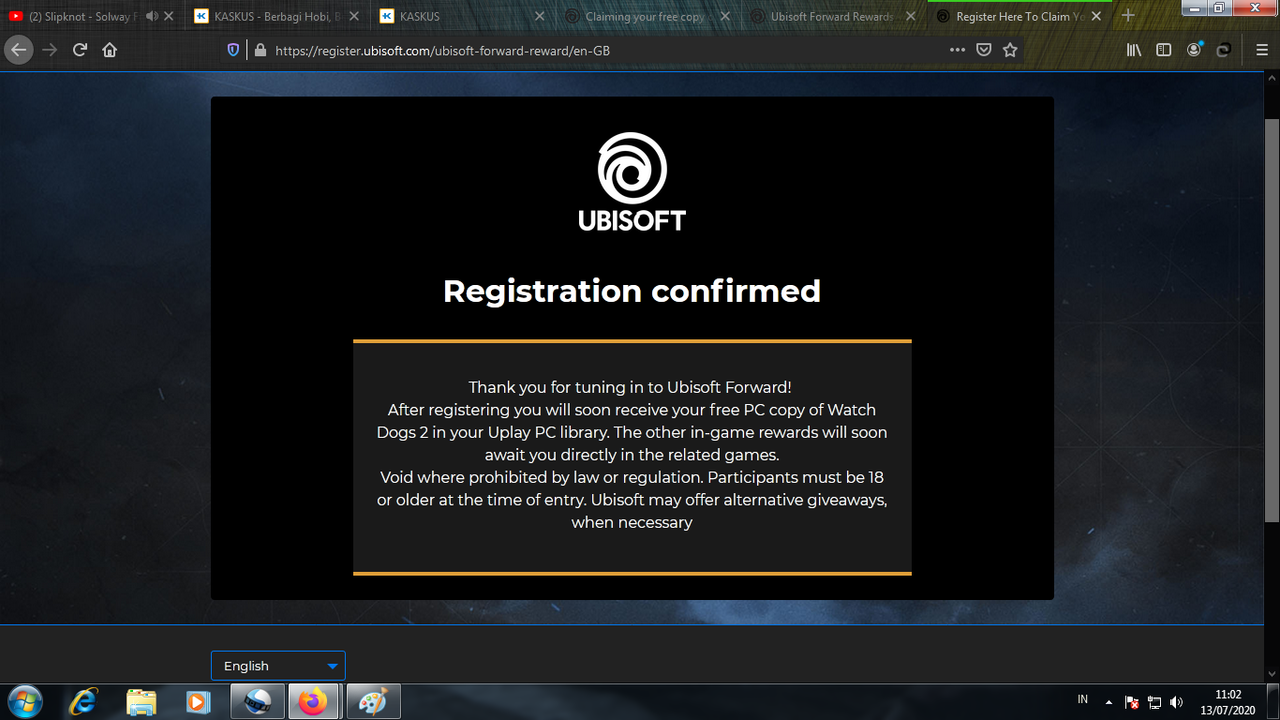This screenshot has width=1280, height=720.
Task: Open the Firefox hamburger menu
Action: click(1261, 50)
